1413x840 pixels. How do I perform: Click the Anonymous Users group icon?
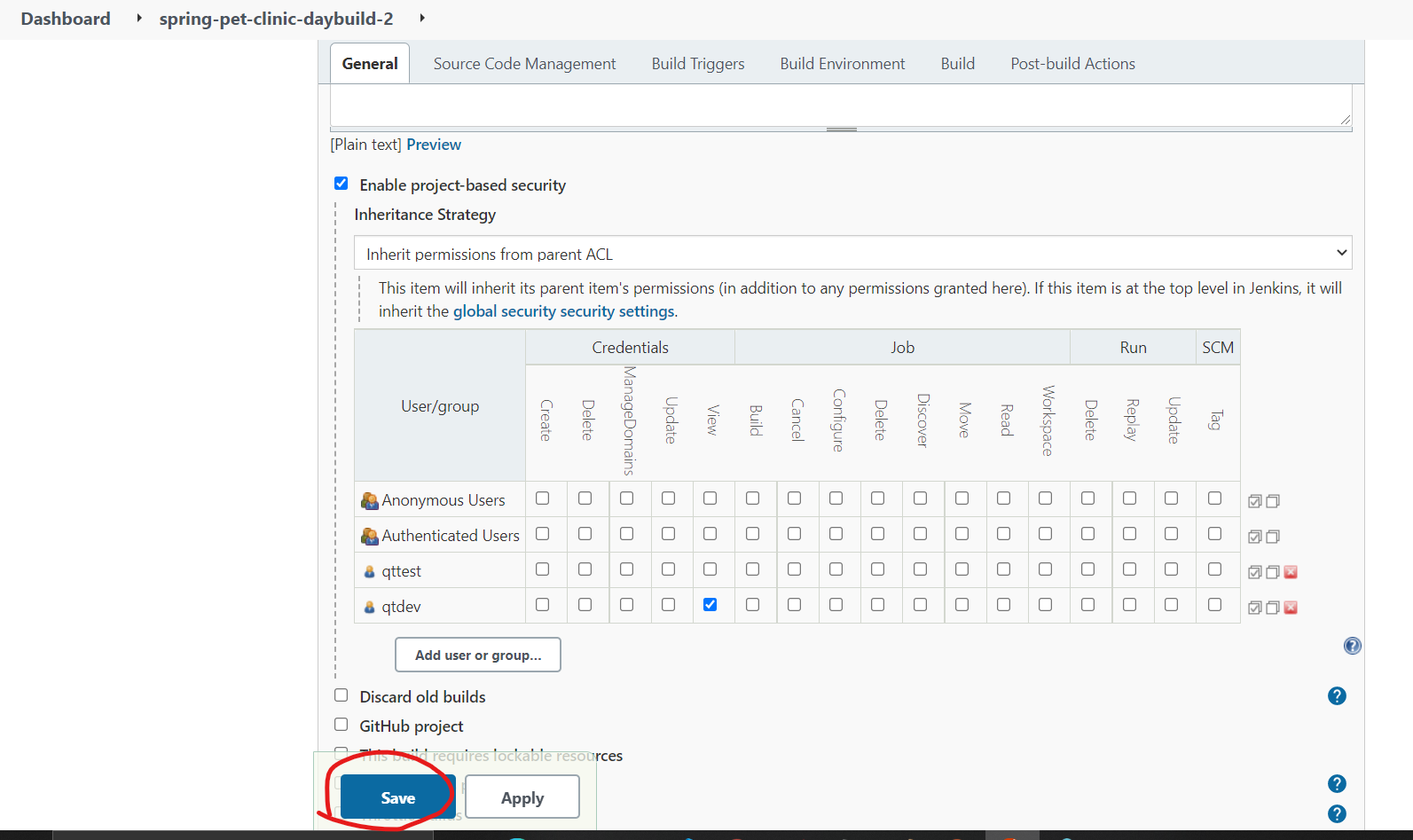pyautogui.click(x=370, y=500)
